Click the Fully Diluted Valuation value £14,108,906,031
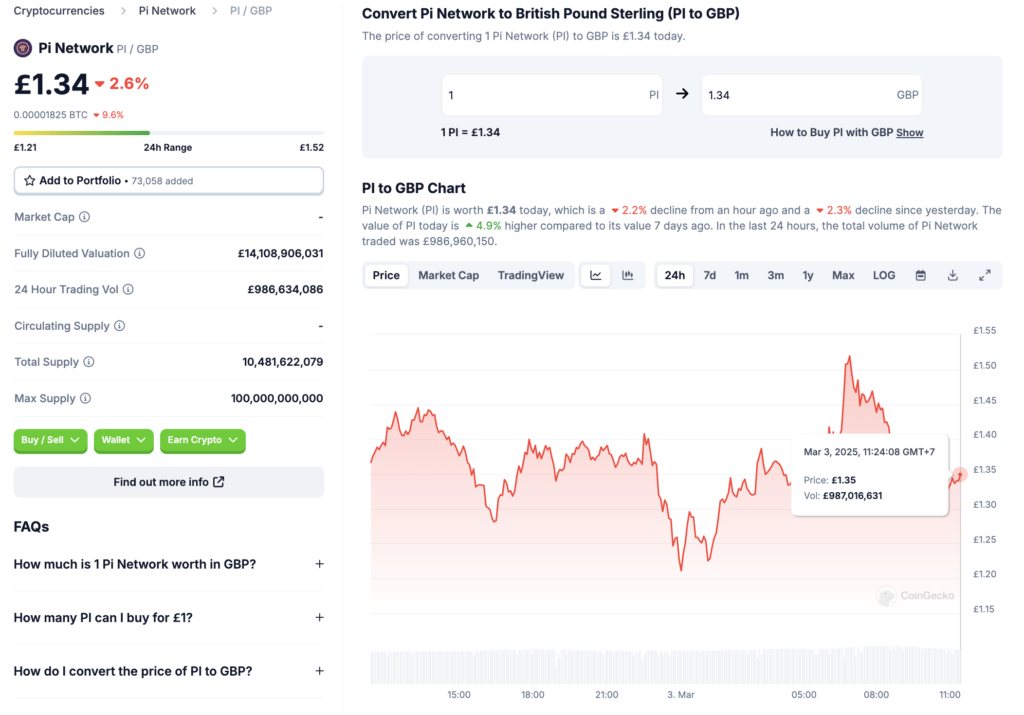 pos(281,253)
